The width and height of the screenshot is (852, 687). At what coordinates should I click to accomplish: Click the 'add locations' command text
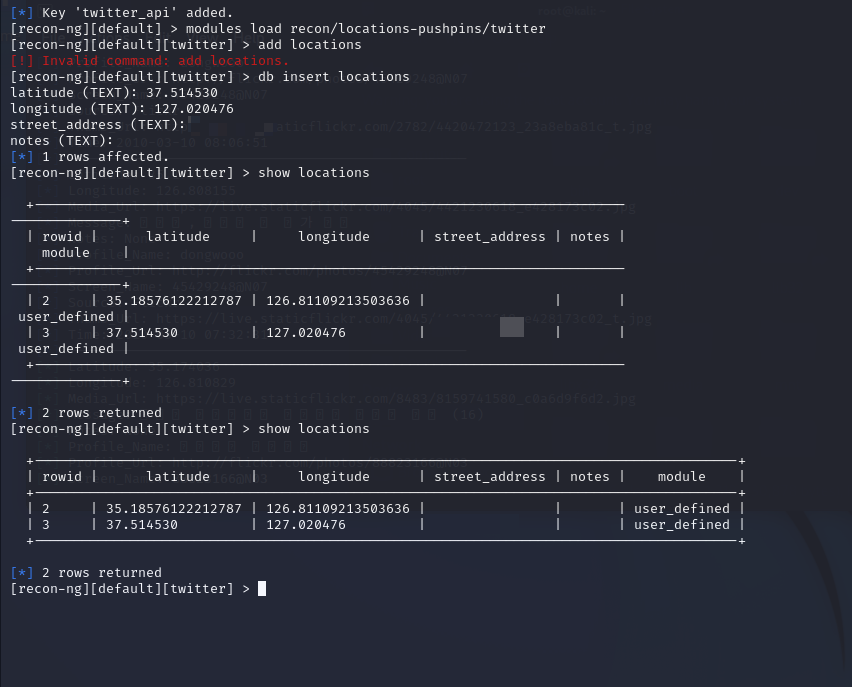[x=310, y=45]
